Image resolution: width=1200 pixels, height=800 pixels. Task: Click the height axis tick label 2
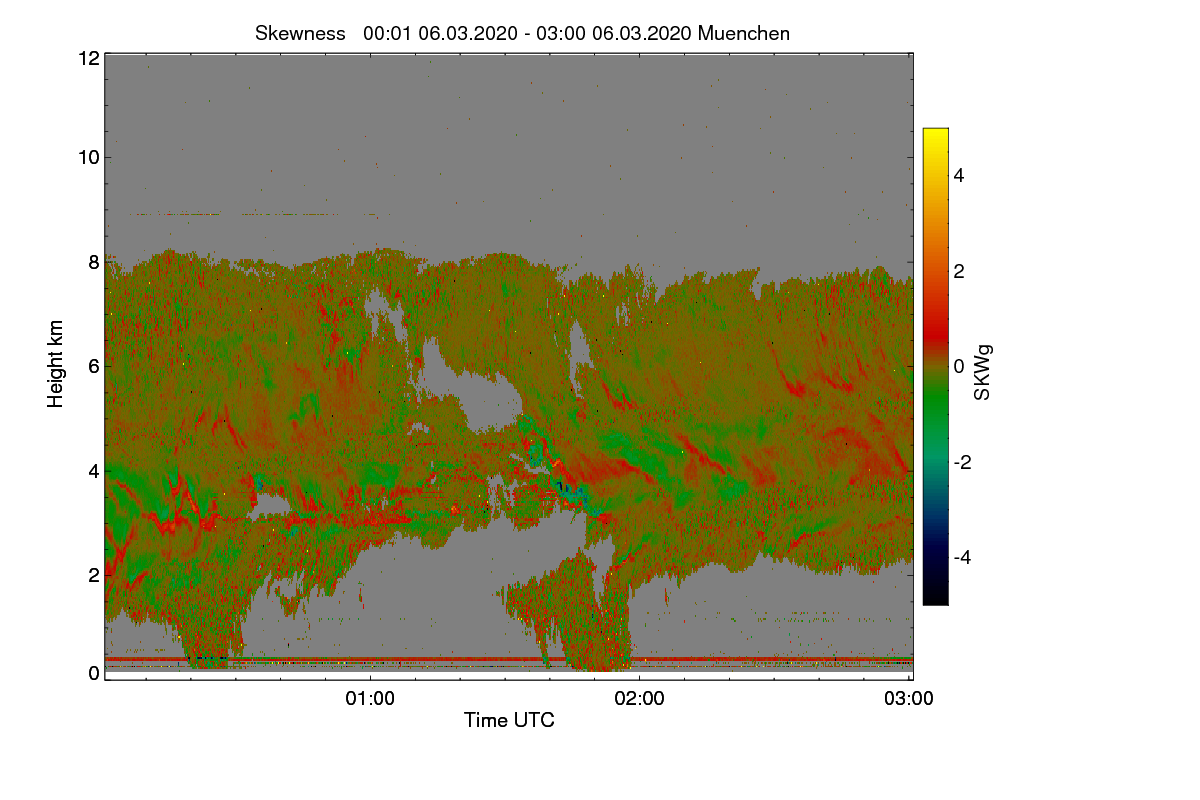(94, 574)
